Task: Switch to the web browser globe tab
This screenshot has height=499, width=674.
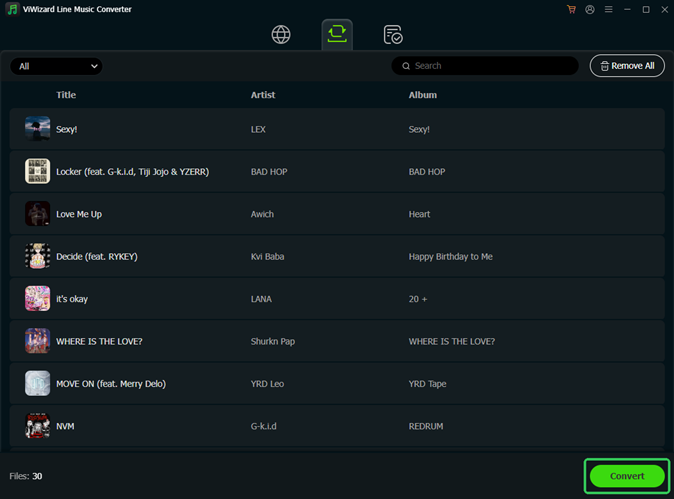Action: click(281, 34)
